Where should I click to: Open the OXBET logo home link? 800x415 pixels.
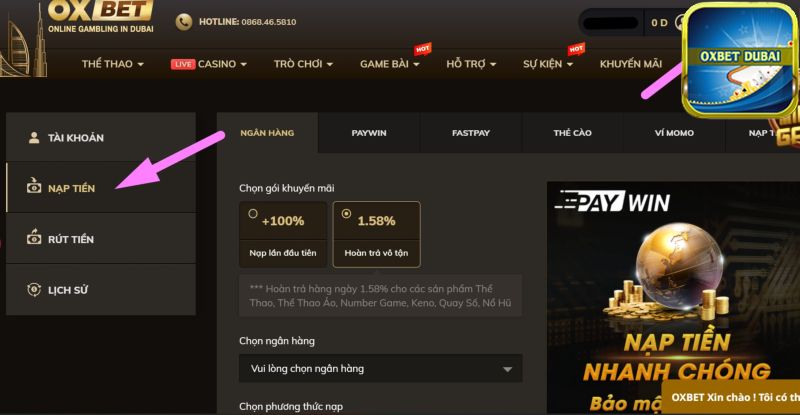(101, 16)
